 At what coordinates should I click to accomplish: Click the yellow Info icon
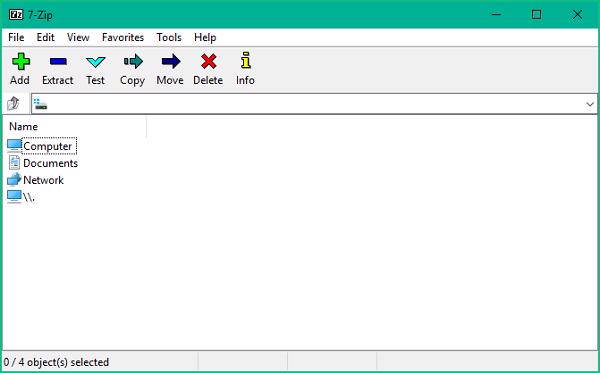point(246,60)
